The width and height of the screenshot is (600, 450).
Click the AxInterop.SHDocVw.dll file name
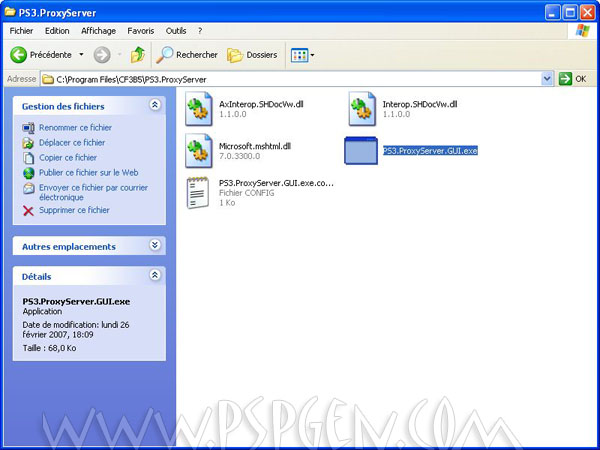click(261, 104)
